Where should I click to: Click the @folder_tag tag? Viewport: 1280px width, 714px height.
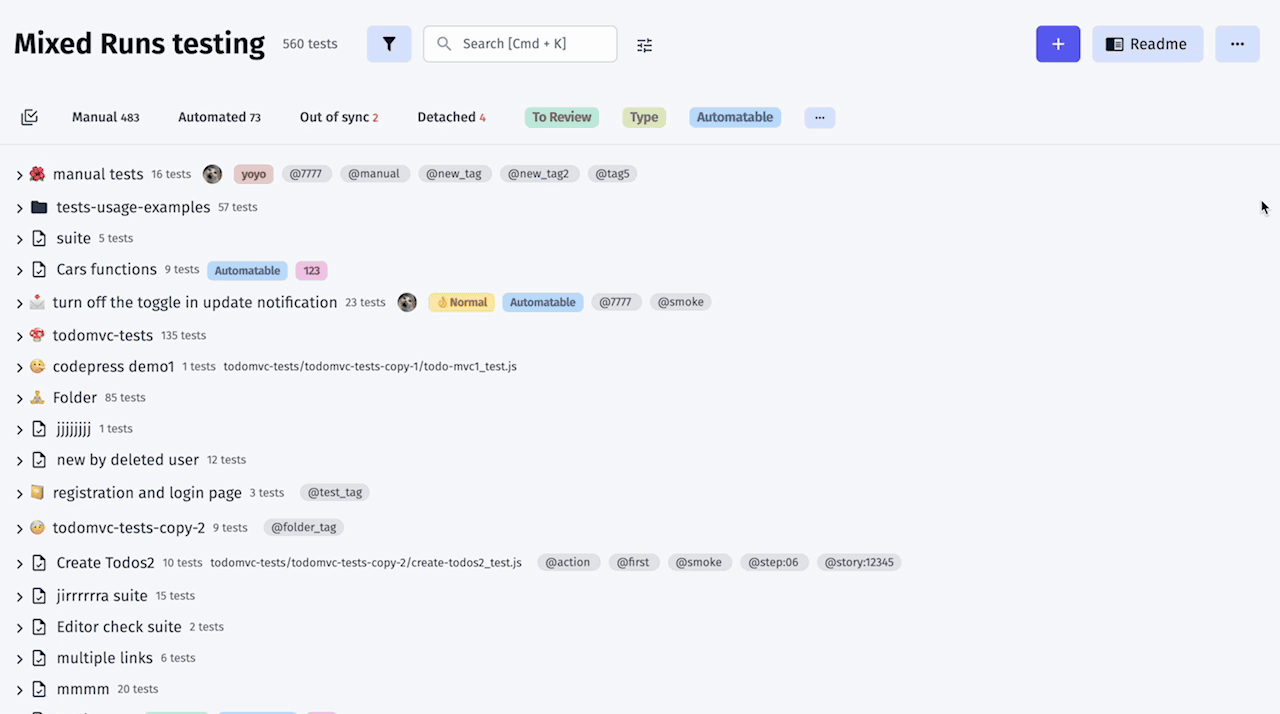[x=304, y=527]
